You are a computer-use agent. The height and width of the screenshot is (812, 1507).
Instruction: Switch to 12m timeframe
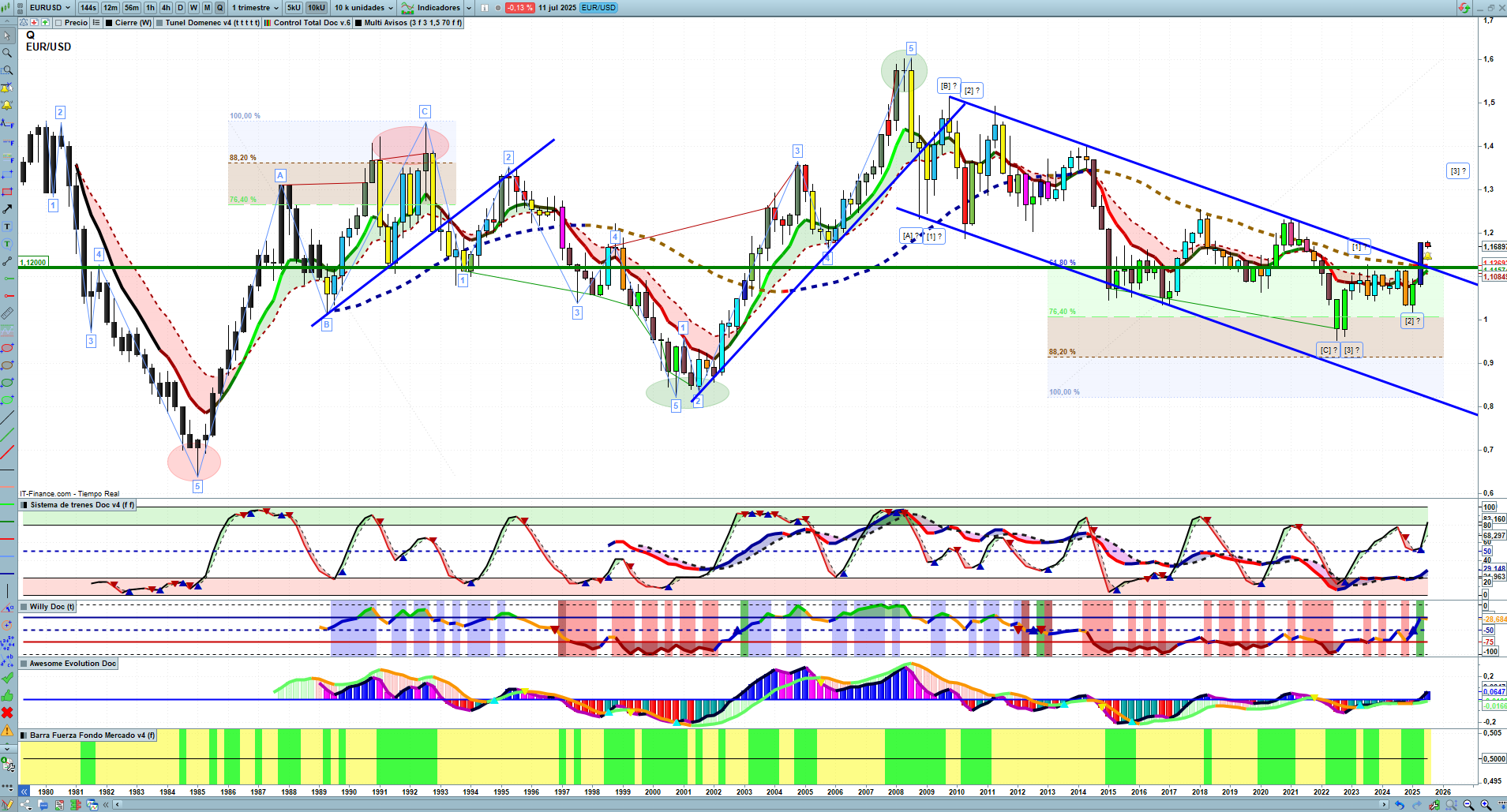click(x=111, y=8)
